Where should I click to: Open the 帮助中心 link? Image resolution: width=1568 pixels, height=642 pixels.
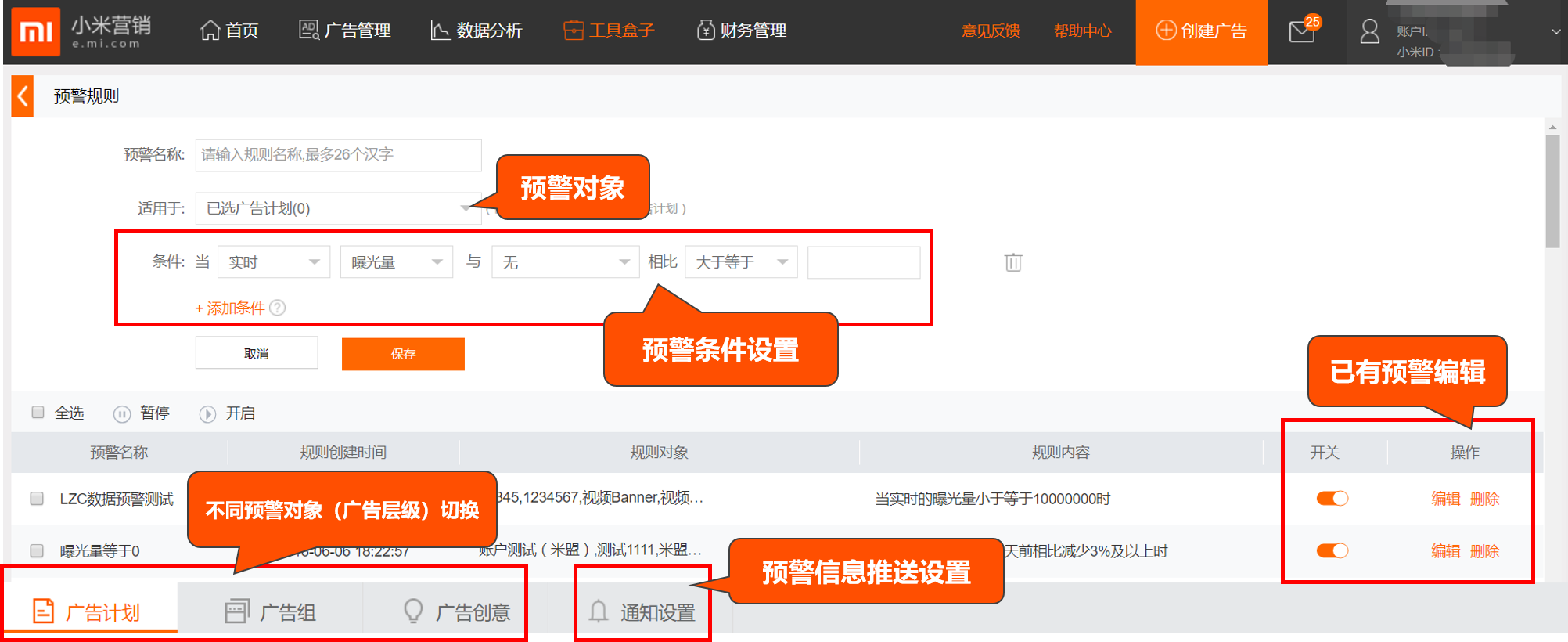1082,31
